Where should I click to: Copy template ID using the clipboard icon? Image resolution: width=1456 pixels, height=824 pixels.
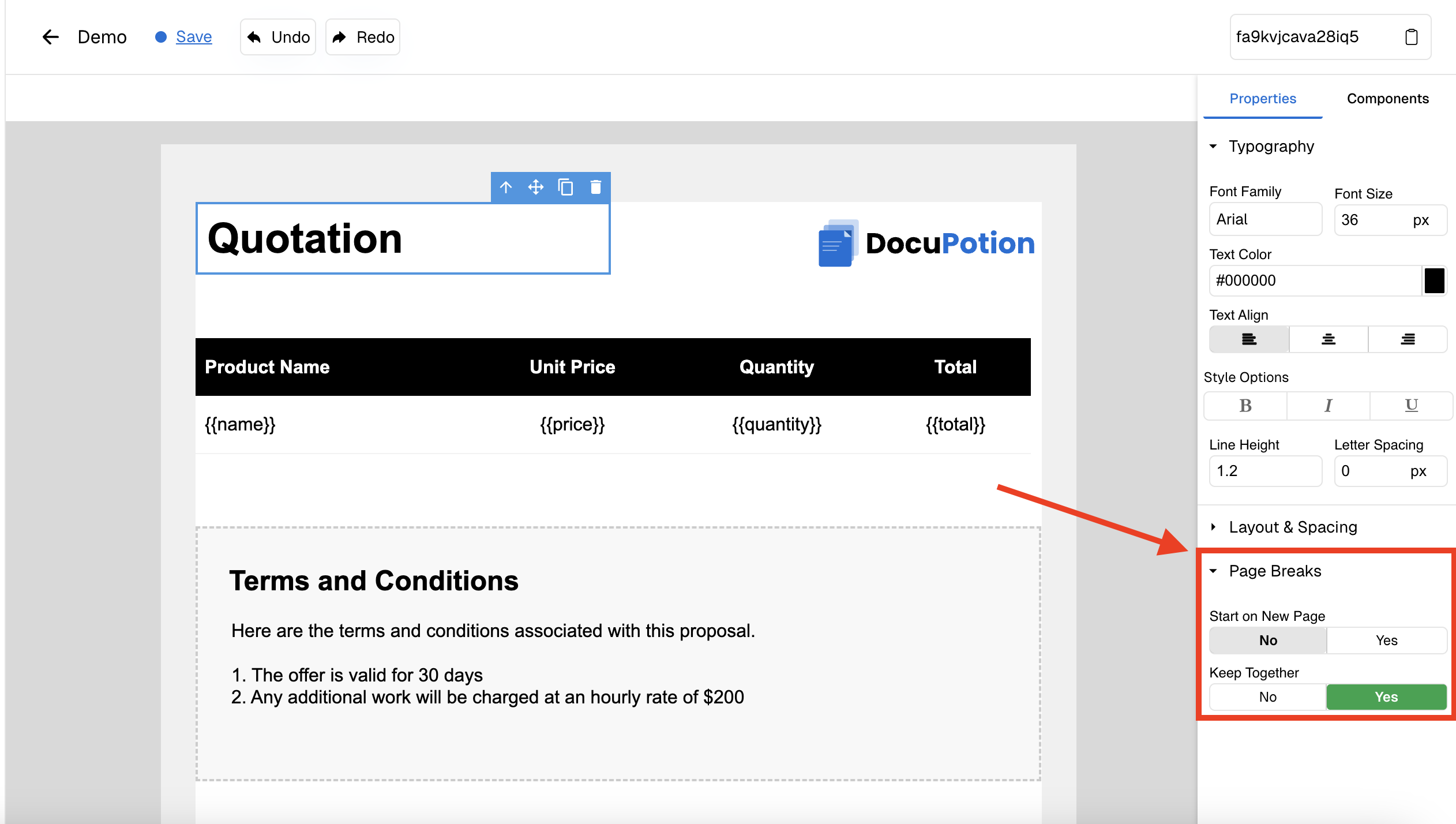point(1411,37)
